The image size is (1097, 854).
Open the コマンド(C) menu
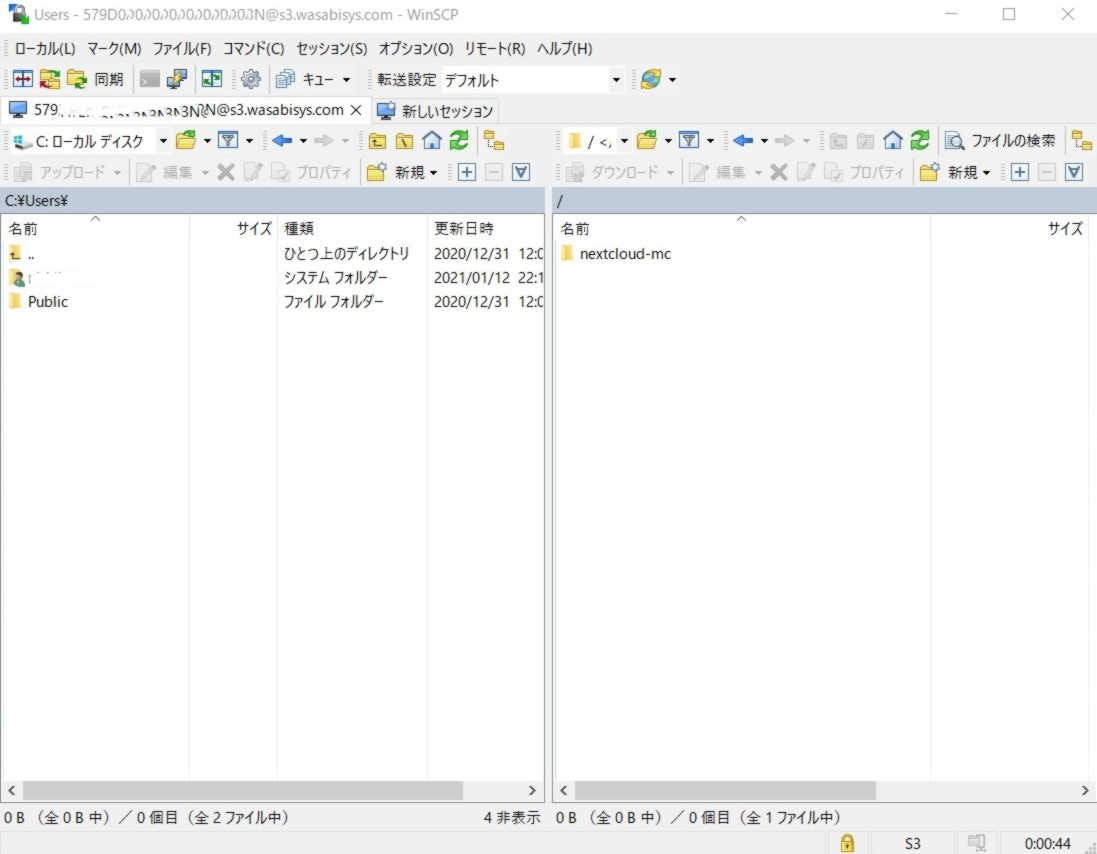coord(253,48)
